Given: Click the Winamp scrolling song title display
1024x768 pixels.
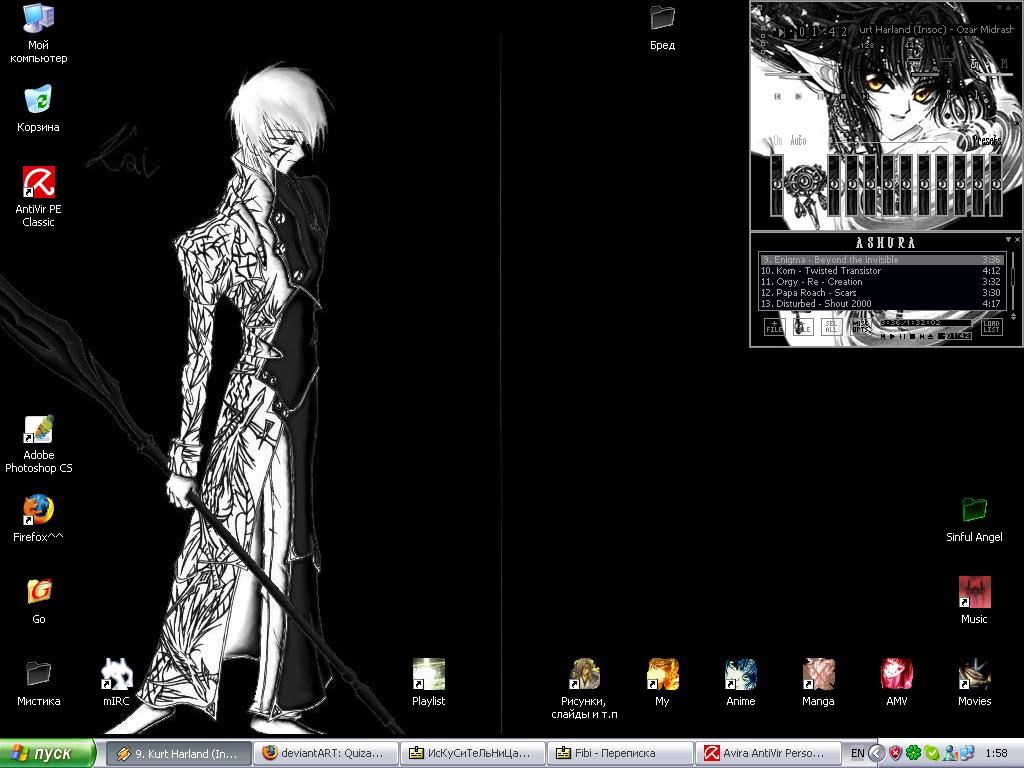Looking at the screenshot, I should 936,29.
